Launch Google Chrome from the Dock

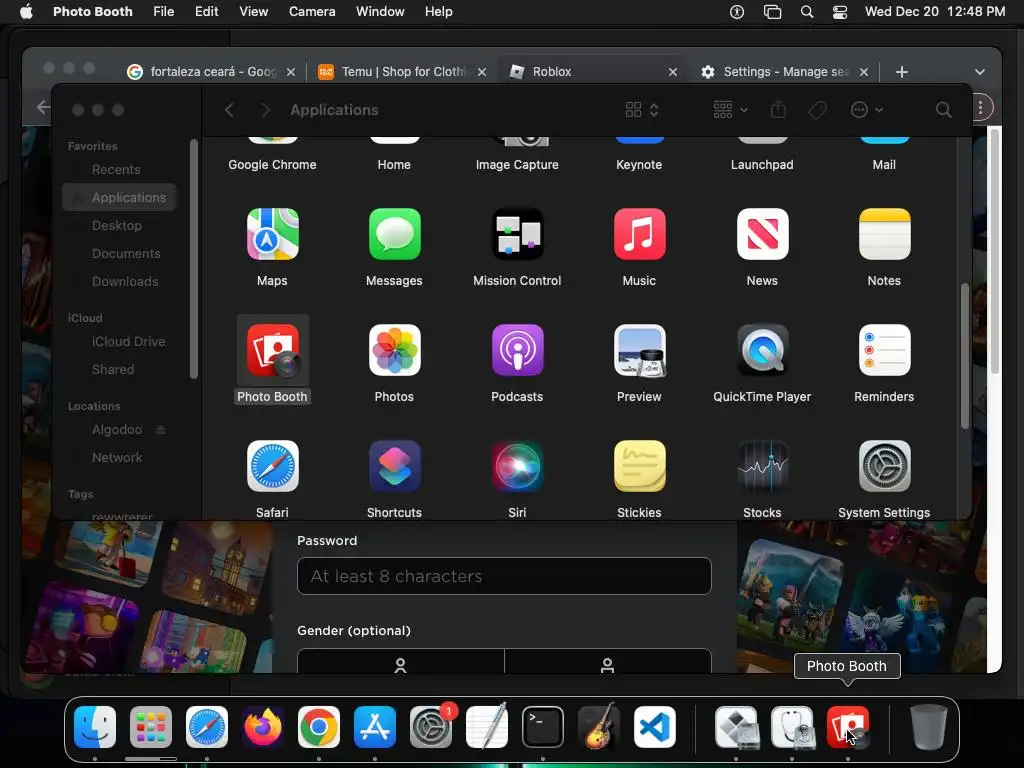319,726
